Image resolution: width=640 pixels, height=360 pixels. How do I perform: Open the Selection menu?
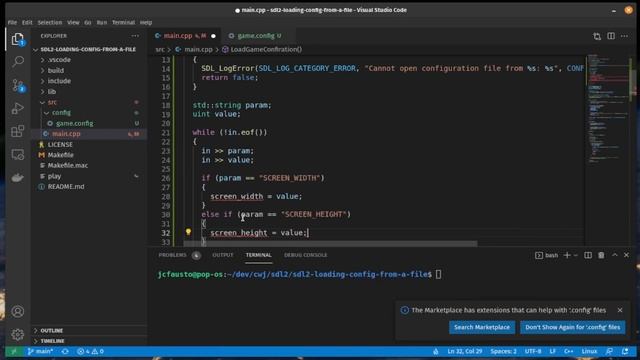(x=49, y=22)
